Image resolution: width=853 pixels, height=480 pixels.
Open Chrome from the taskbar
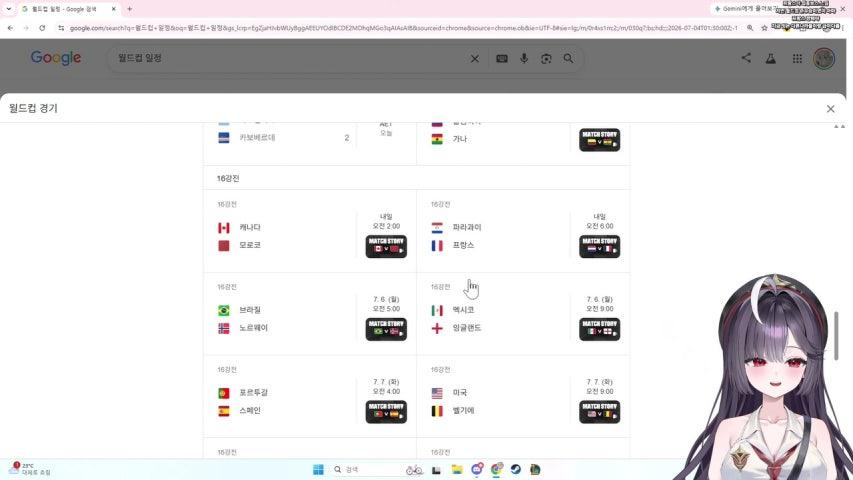(x=496, y=470)
